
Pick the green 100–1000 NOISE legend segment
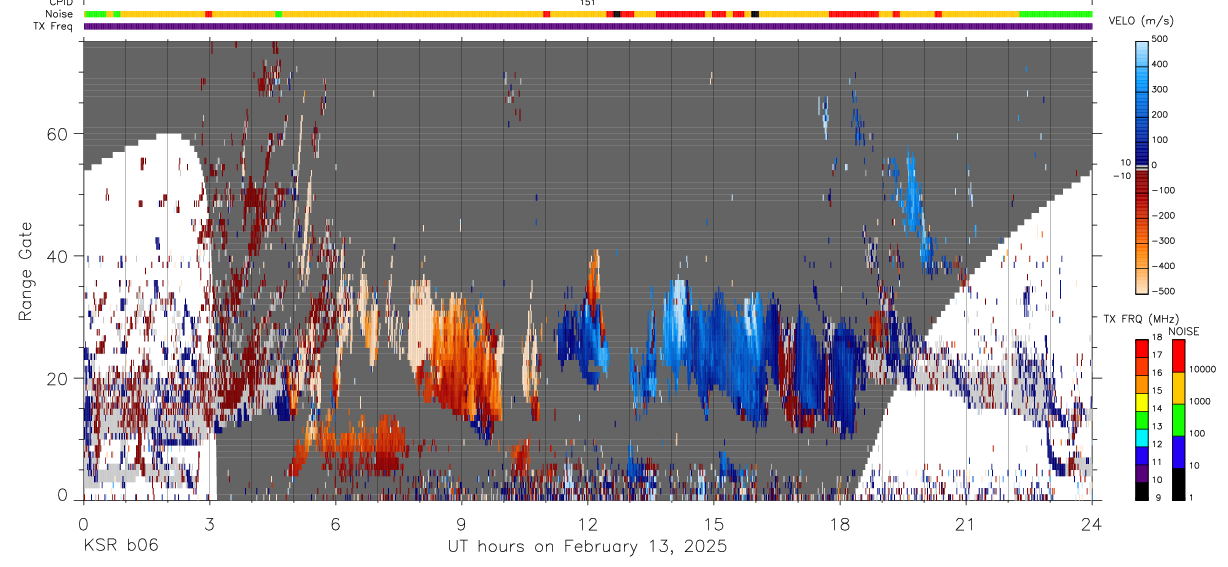pos(1178,420)
